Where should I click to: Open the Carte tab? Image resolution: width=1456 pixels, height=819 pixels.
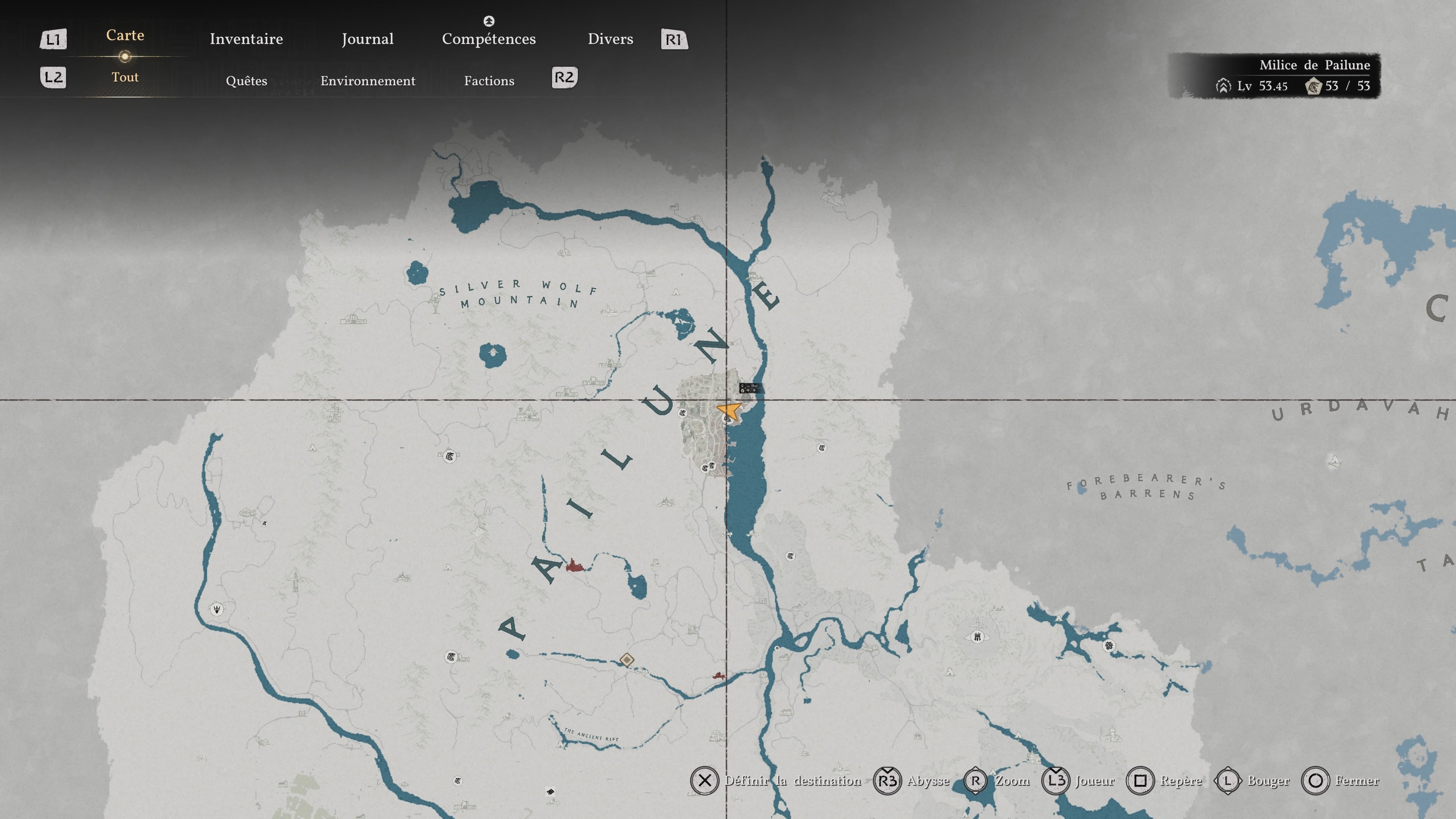click(x=125, y=35)
